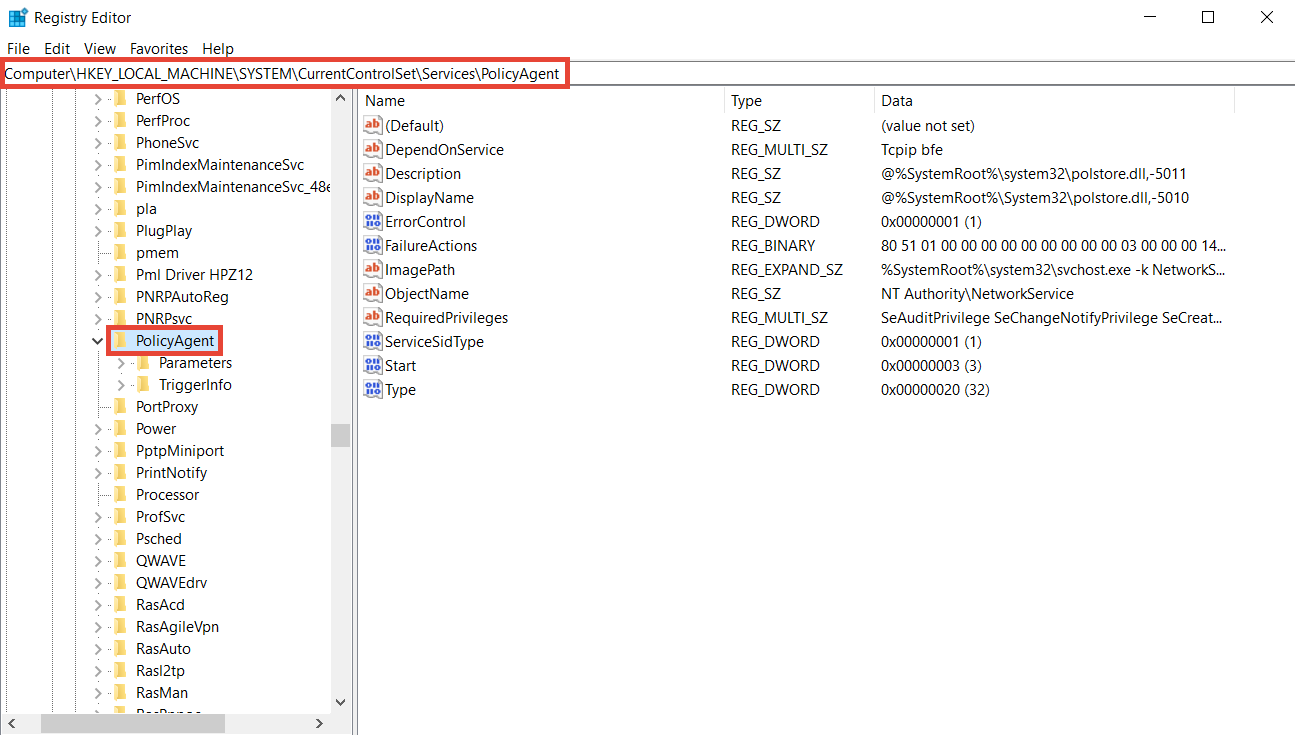Open the View menu
Viewport: 1295px width, 735px height.
pos(100,48)
